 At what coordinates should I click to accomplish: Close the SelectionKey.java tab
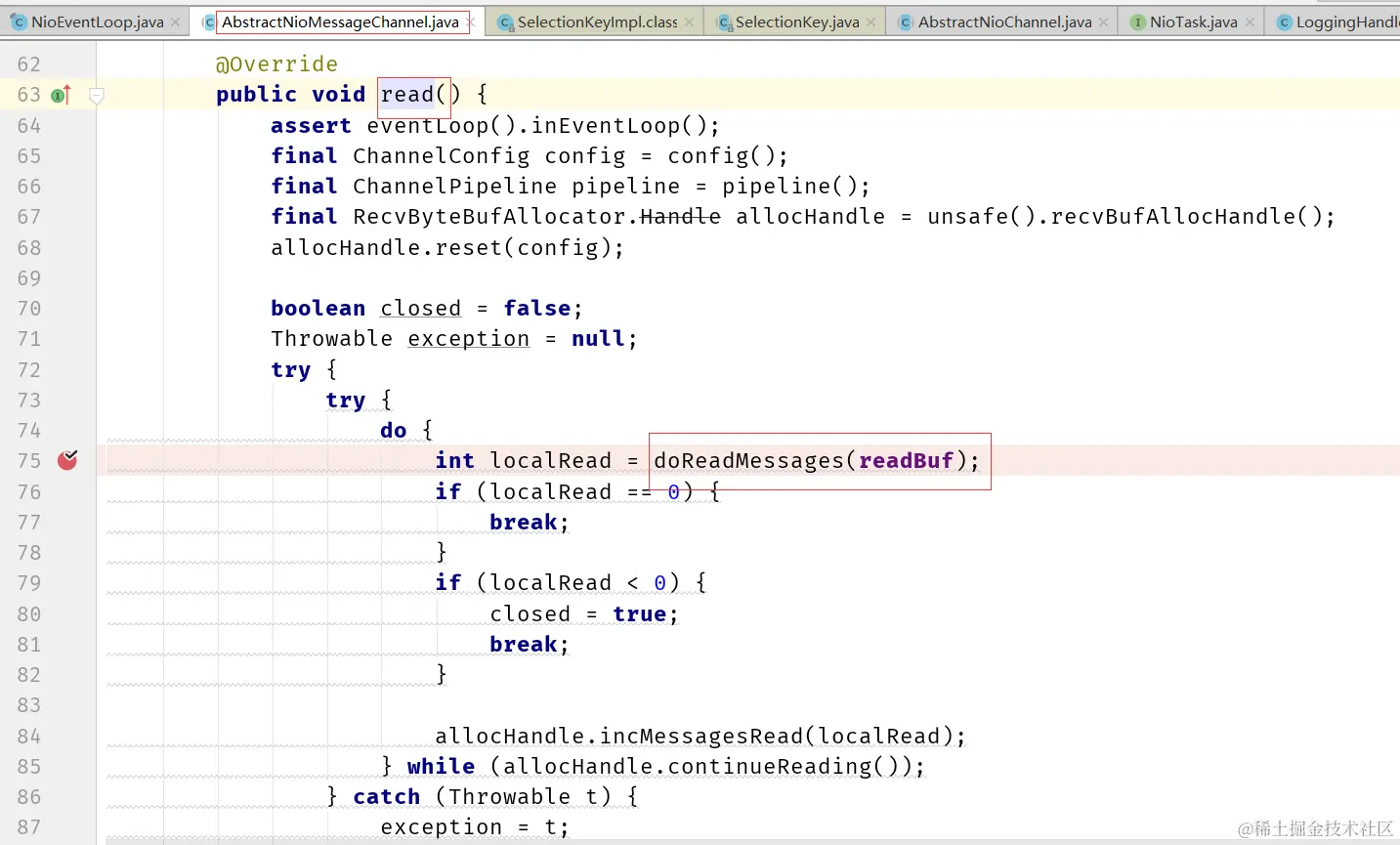(x=870, y=21)
